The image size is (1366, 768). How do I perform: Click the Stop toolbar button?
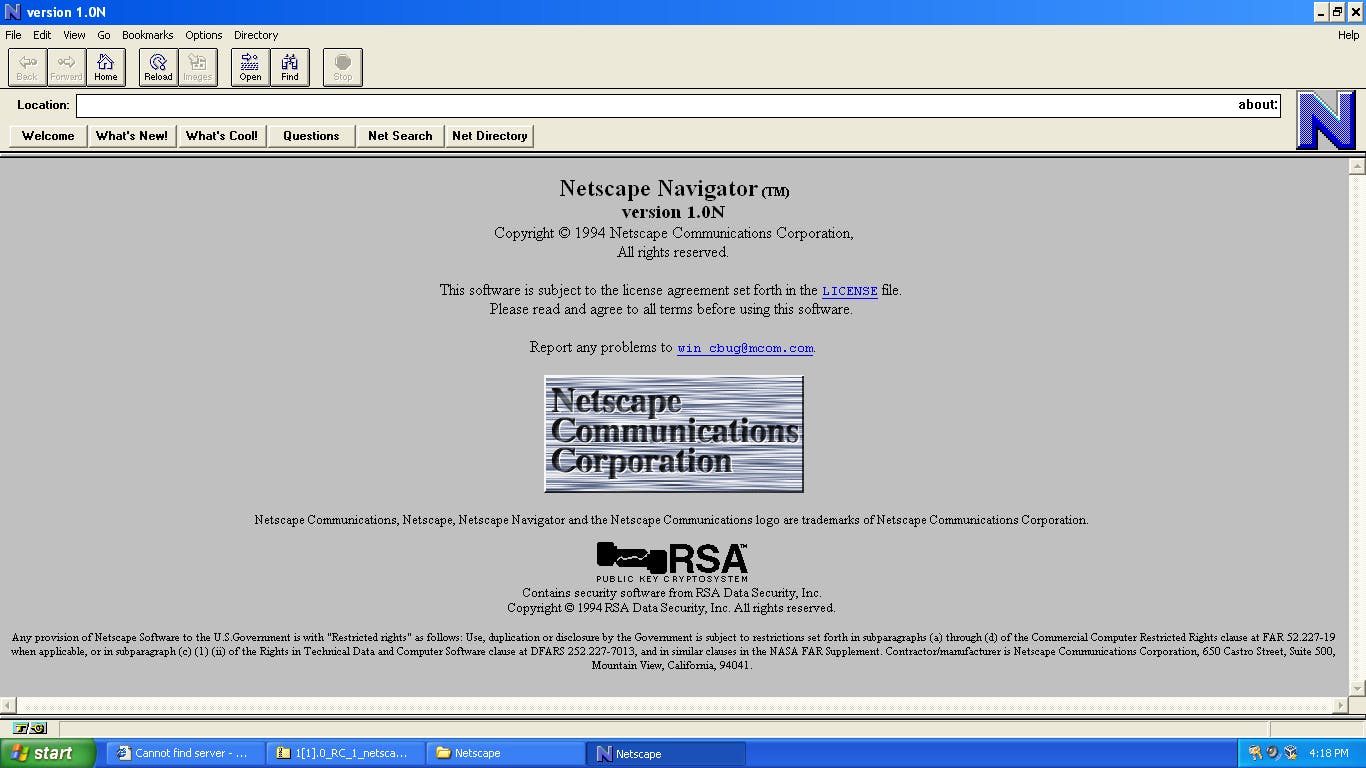[x=343, y=67]
